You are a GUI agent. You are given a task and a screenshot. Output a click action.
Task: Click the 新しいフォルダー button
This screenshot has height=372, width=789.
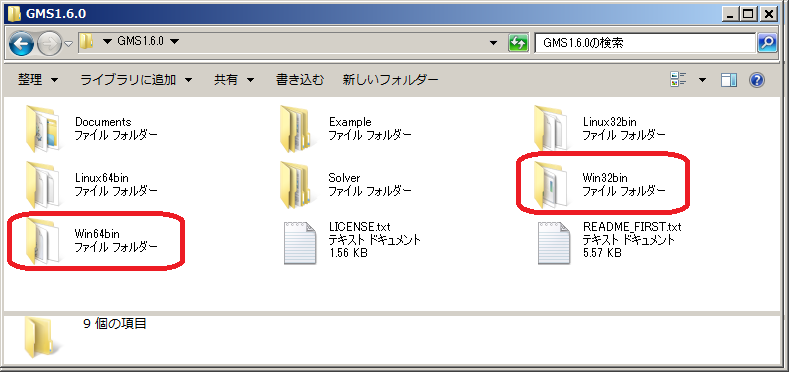pos(390,80)
